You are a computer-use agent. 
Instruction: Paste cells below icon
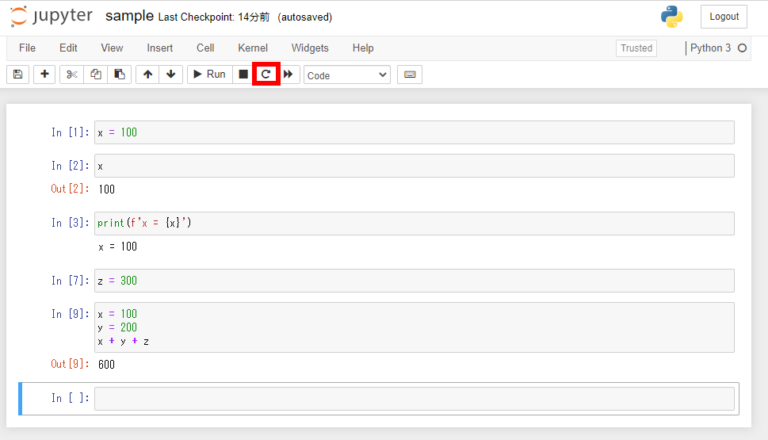[120, 74]
